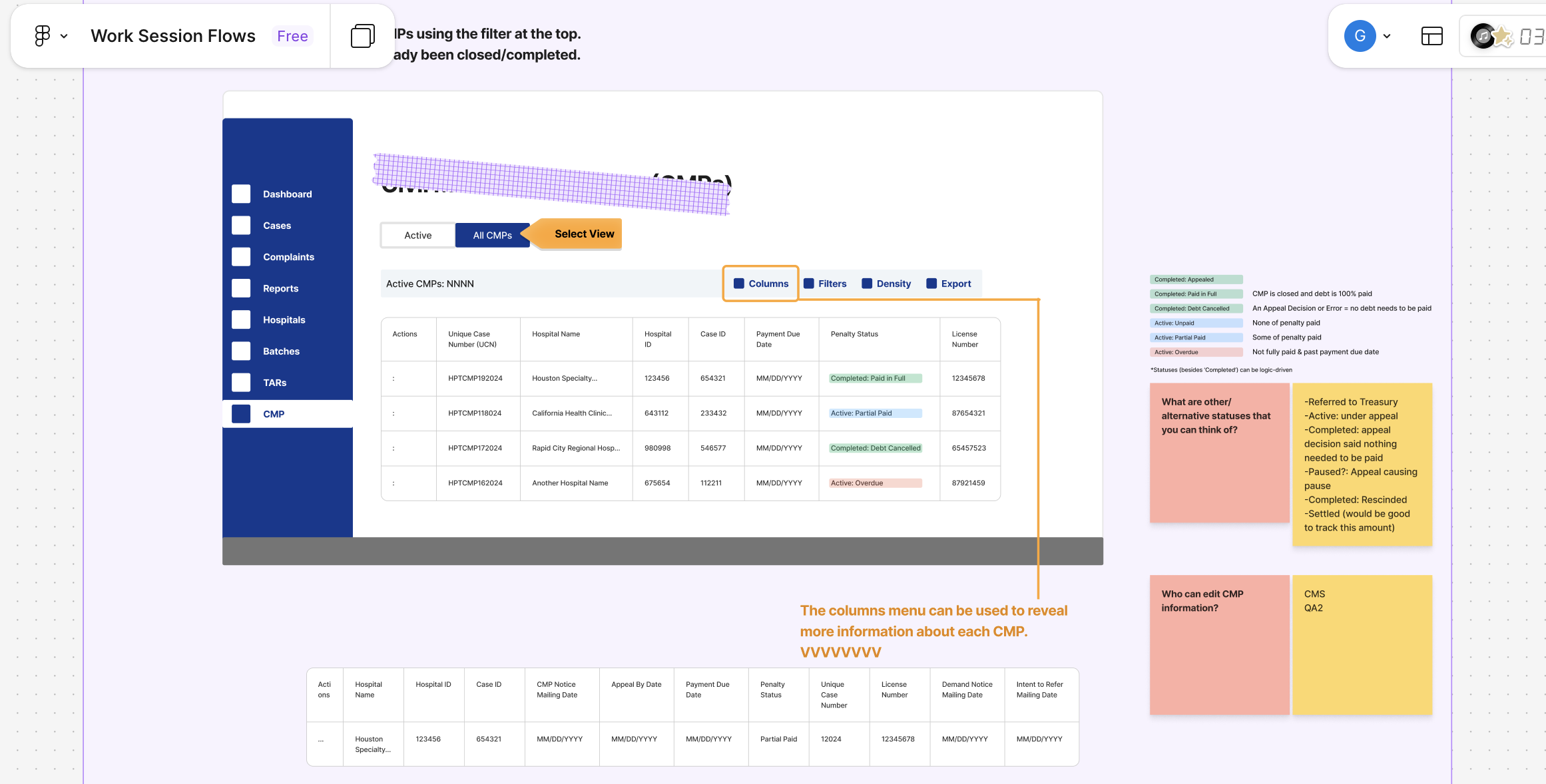This screenshot has width=1546, height=784.
Task: Expand the G avatar account chevron
Action: click(x=1387, y=37)
